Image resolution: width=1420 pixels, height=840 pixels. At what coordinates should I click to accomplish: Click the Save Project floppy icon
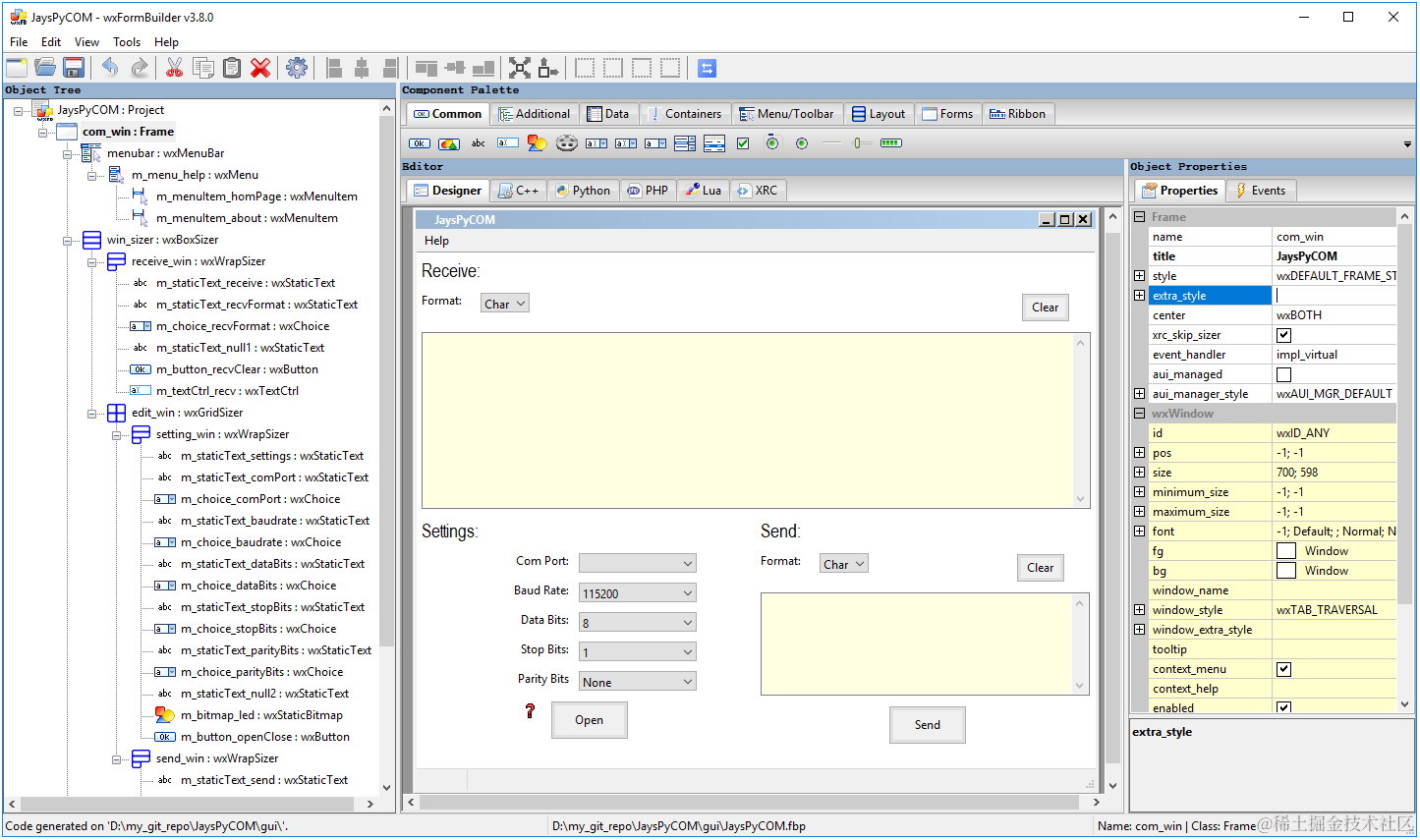click(x=74, y=68)
